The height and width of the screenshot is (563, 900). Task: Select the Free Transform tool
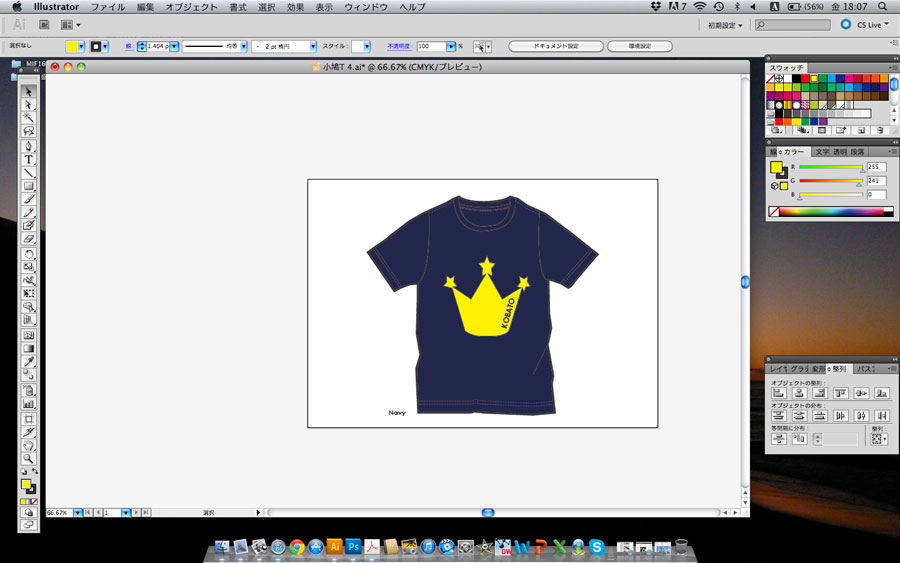(x=28, y=293)
